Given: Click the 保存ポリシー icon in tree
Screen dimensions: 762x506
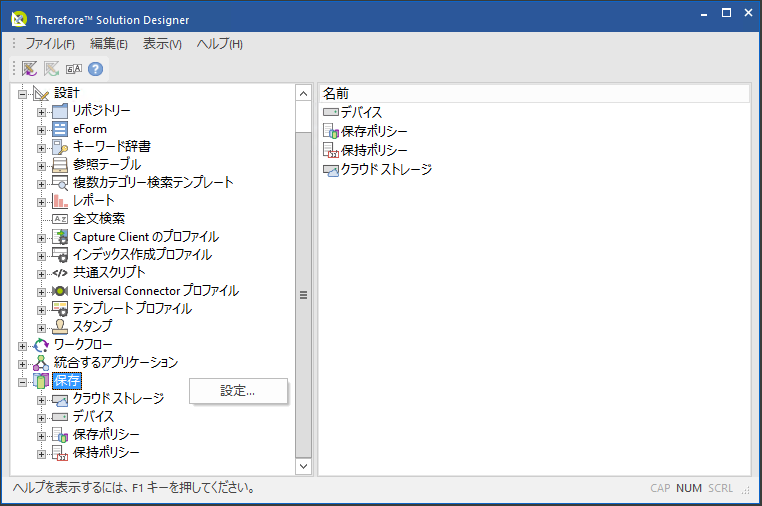Looking at the screenshot, I should [60, 435].
